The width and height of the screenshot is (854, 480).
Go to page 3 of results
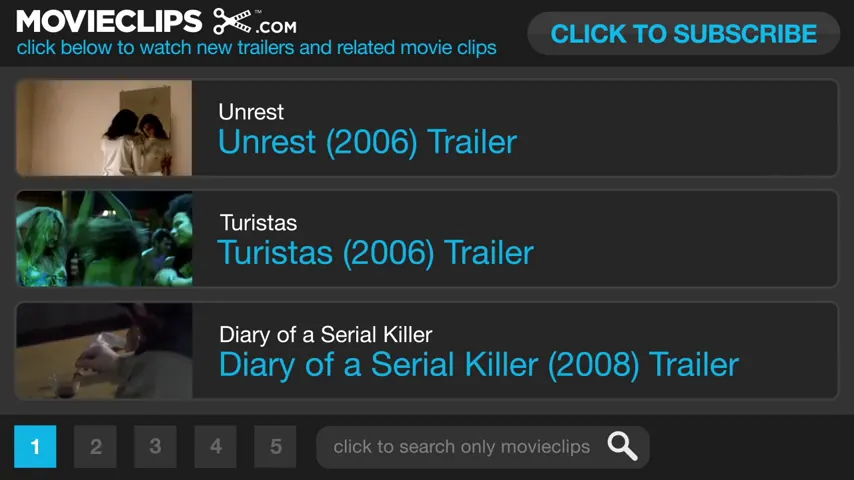(x=155, y=446)
